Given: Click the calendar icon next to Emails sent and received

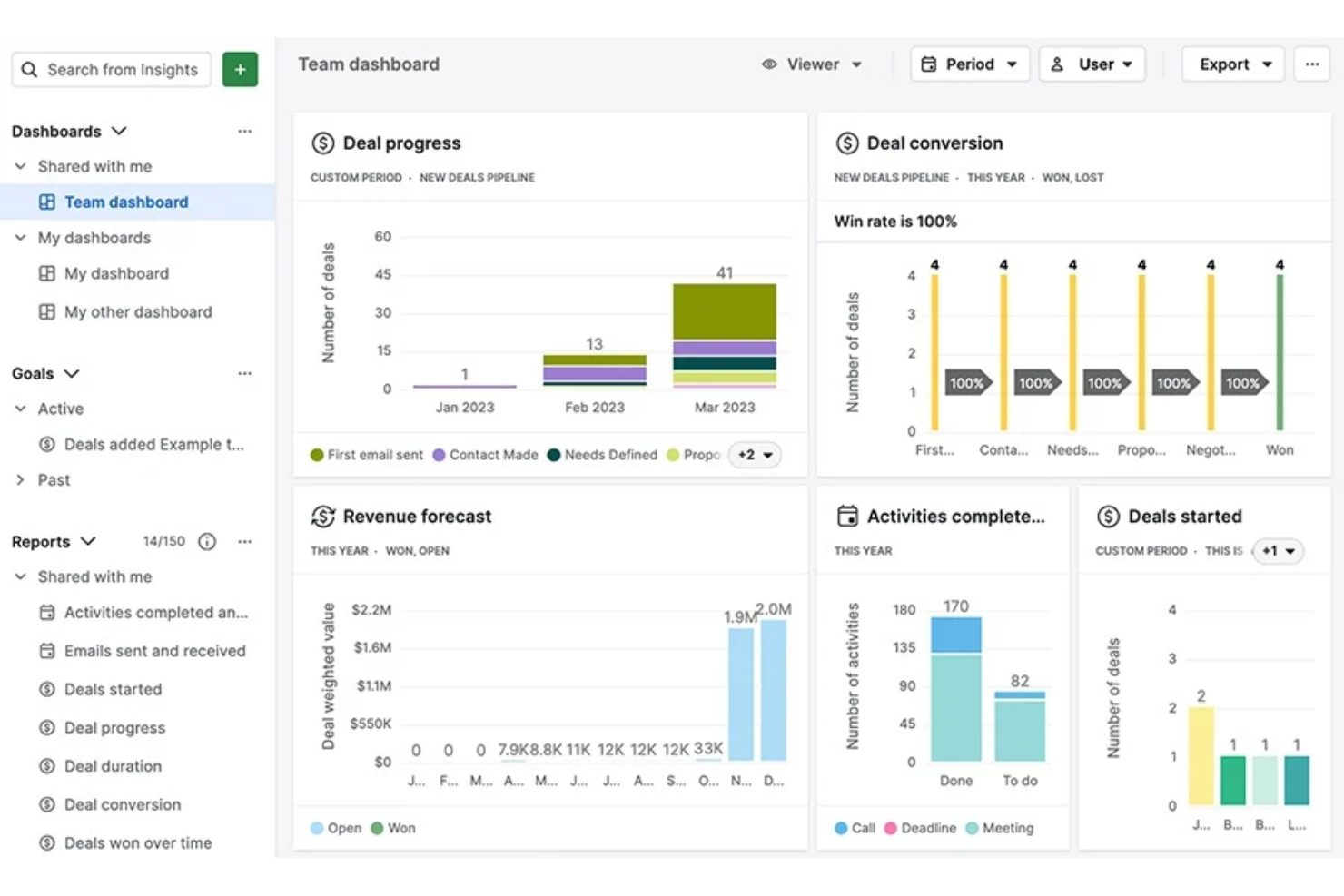Looking at the screenshot, I should pos(46,651).
